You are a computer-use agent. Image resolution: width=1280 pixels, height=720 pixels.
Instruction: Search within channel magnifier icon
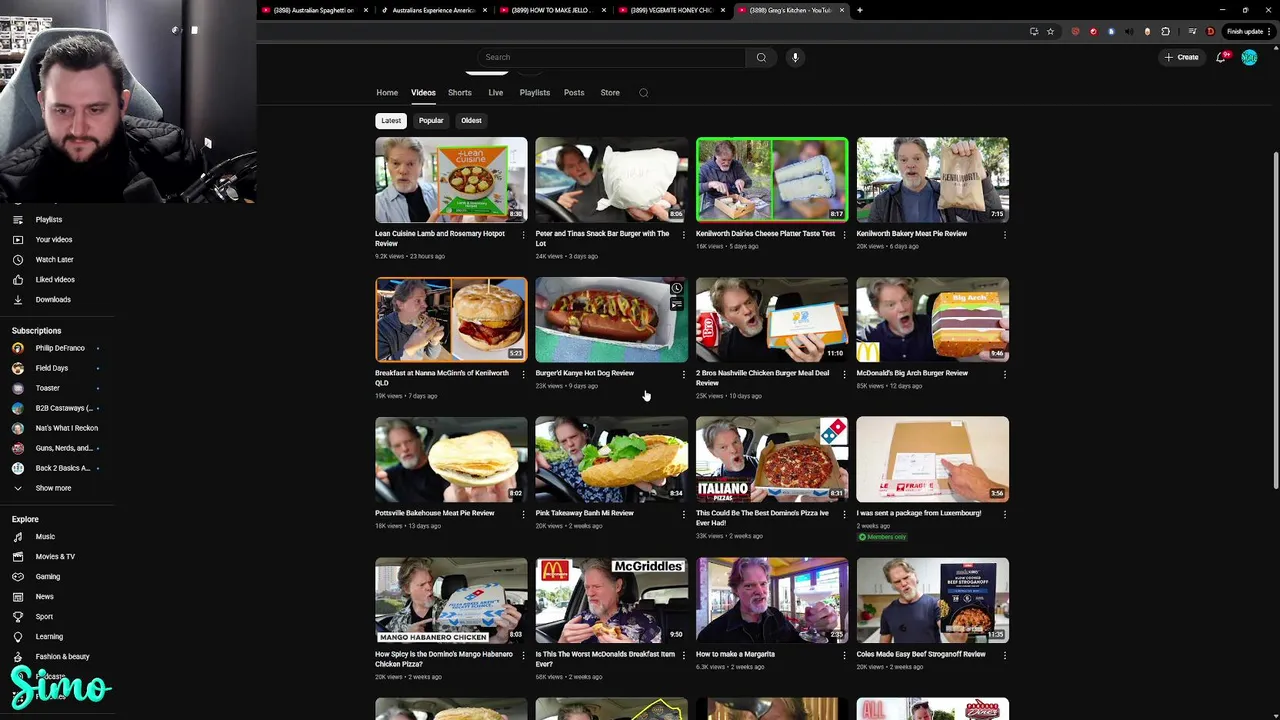click(644, 93)
